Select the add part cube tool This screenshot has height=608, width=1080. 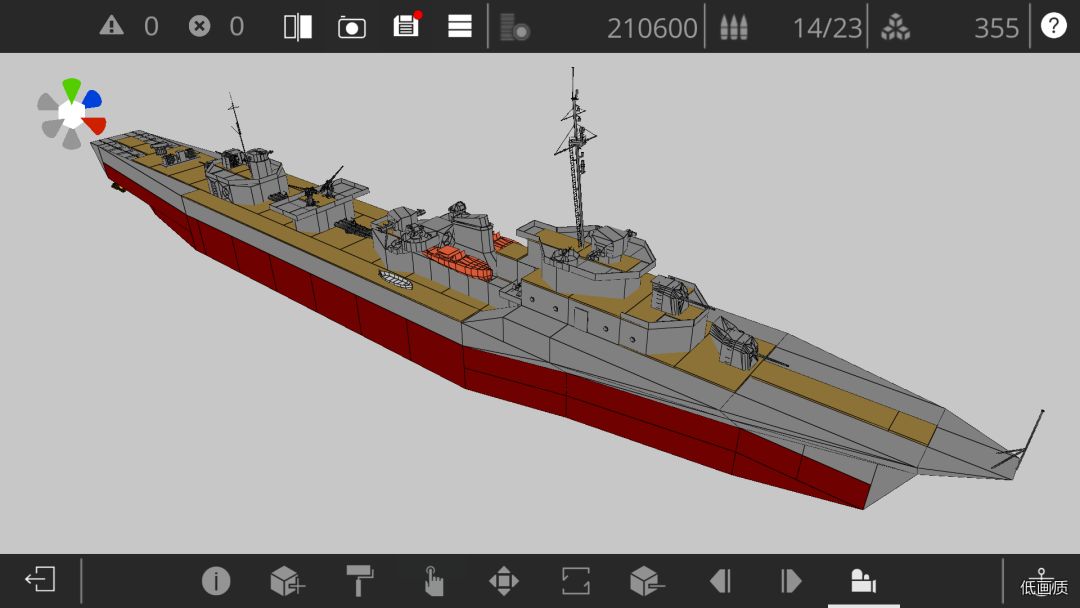pos(287,580)
